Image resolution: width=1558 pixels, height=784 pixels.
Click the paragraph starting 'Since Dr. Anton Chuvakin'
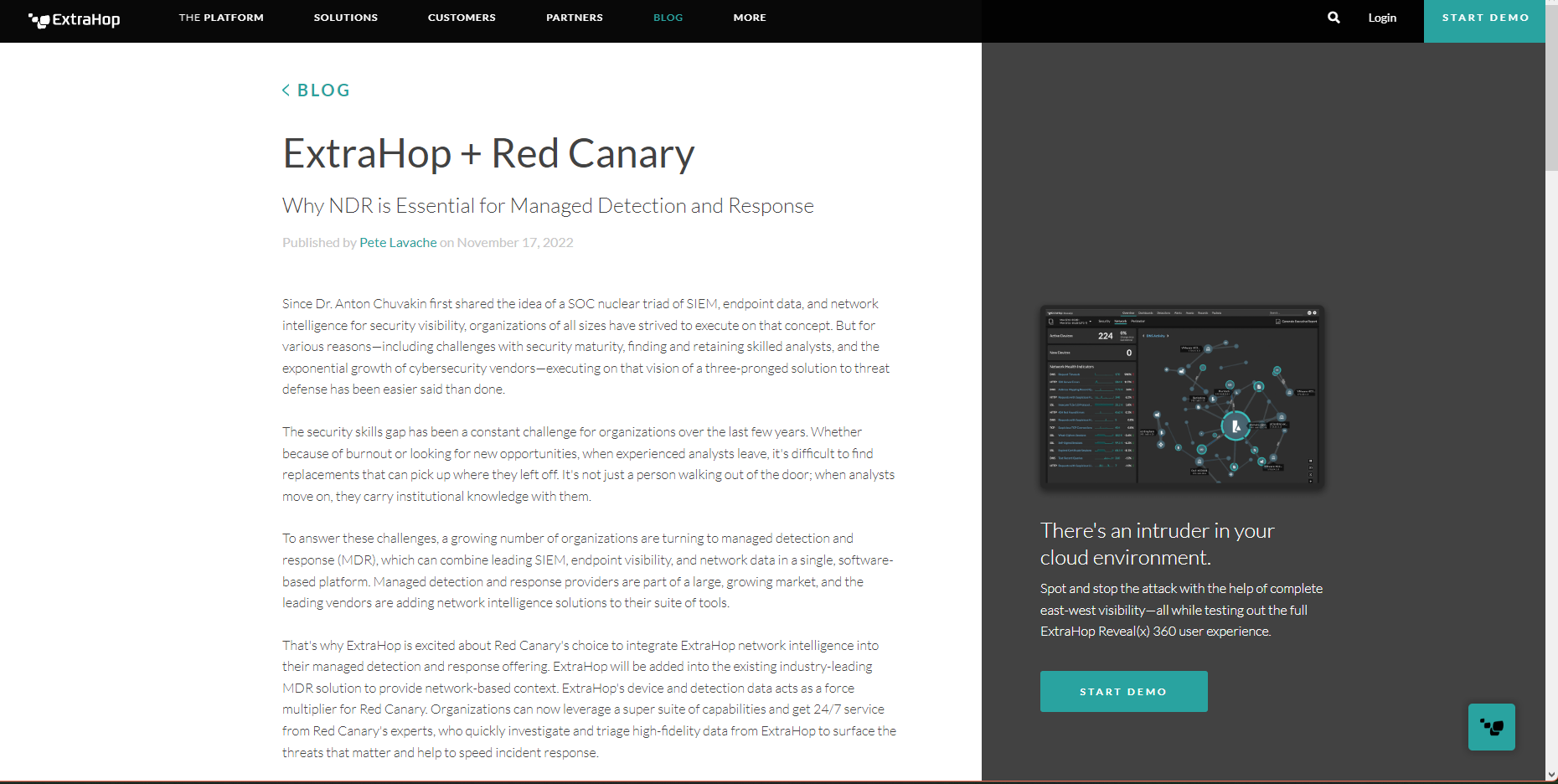coord(586,347)
